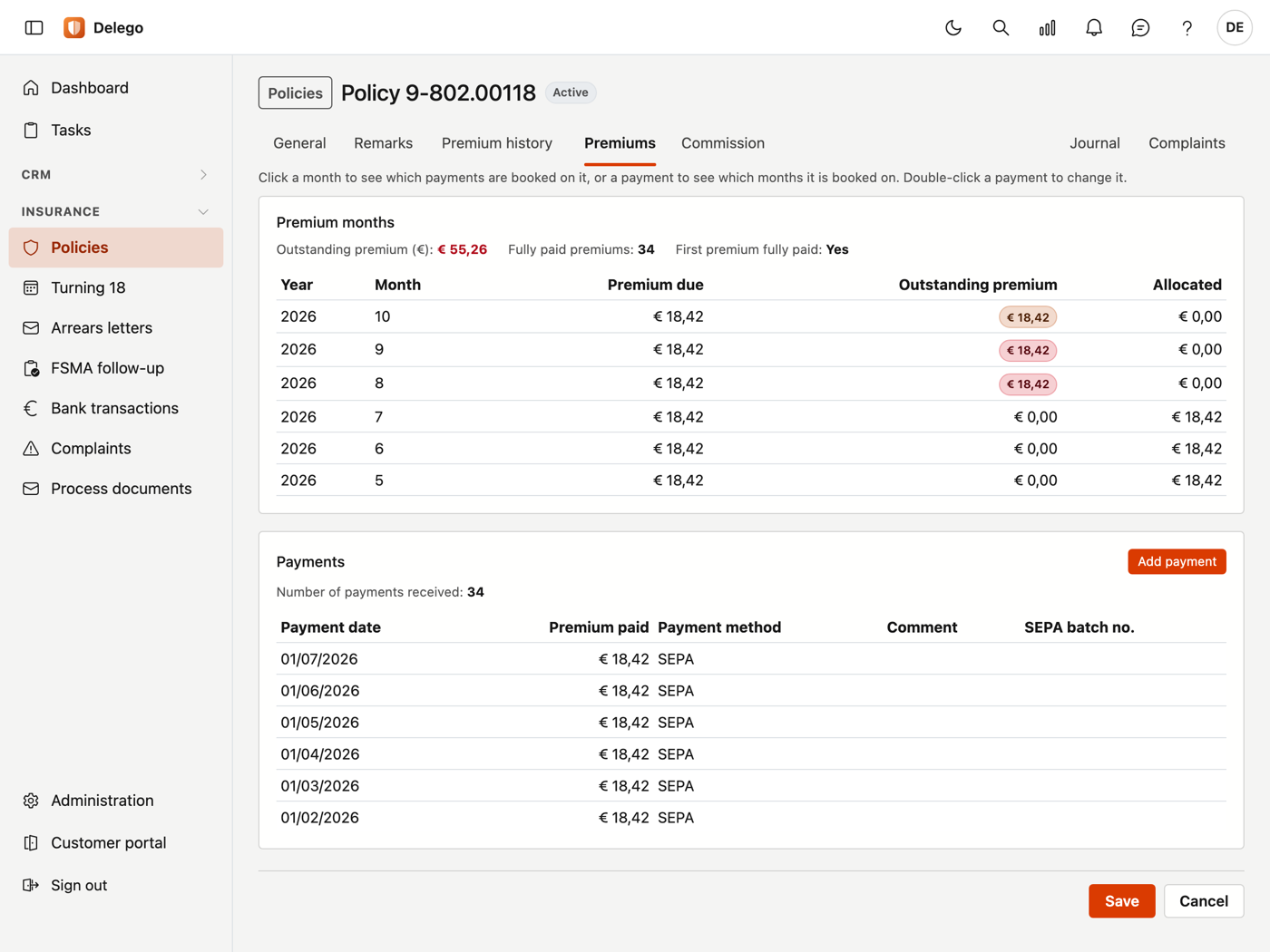
Task: Click the Delego shield logo
Action: pos(74,27)
